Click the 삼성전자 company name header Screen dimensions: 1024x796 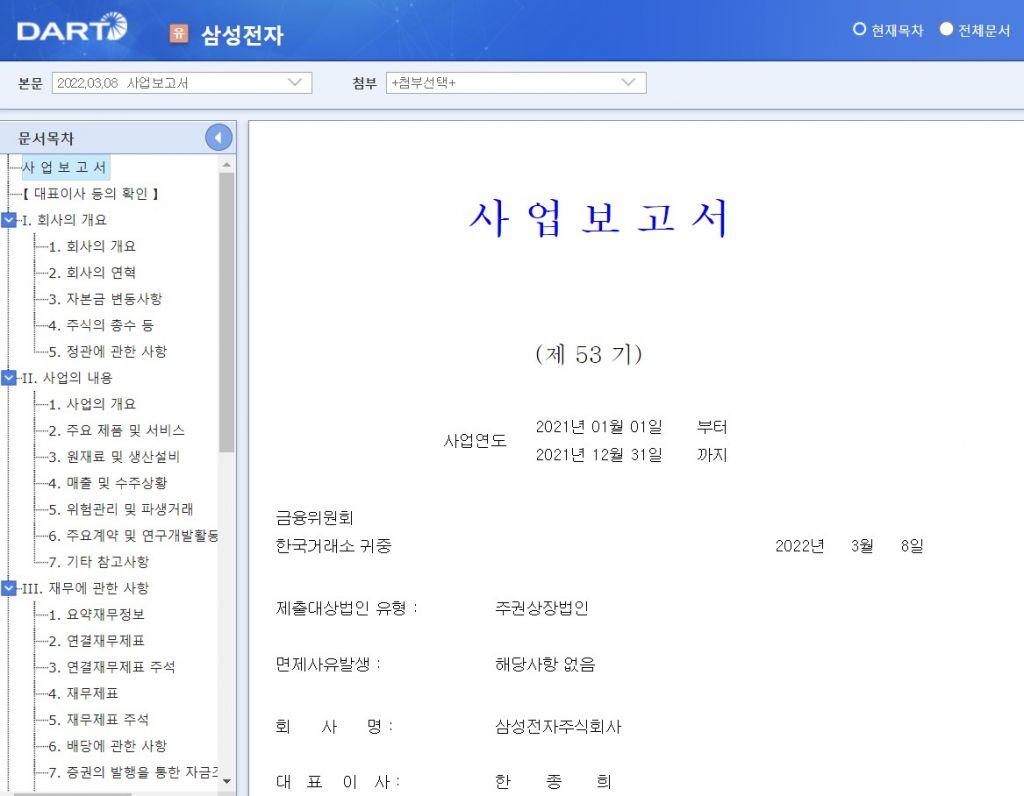click(242, 34)
